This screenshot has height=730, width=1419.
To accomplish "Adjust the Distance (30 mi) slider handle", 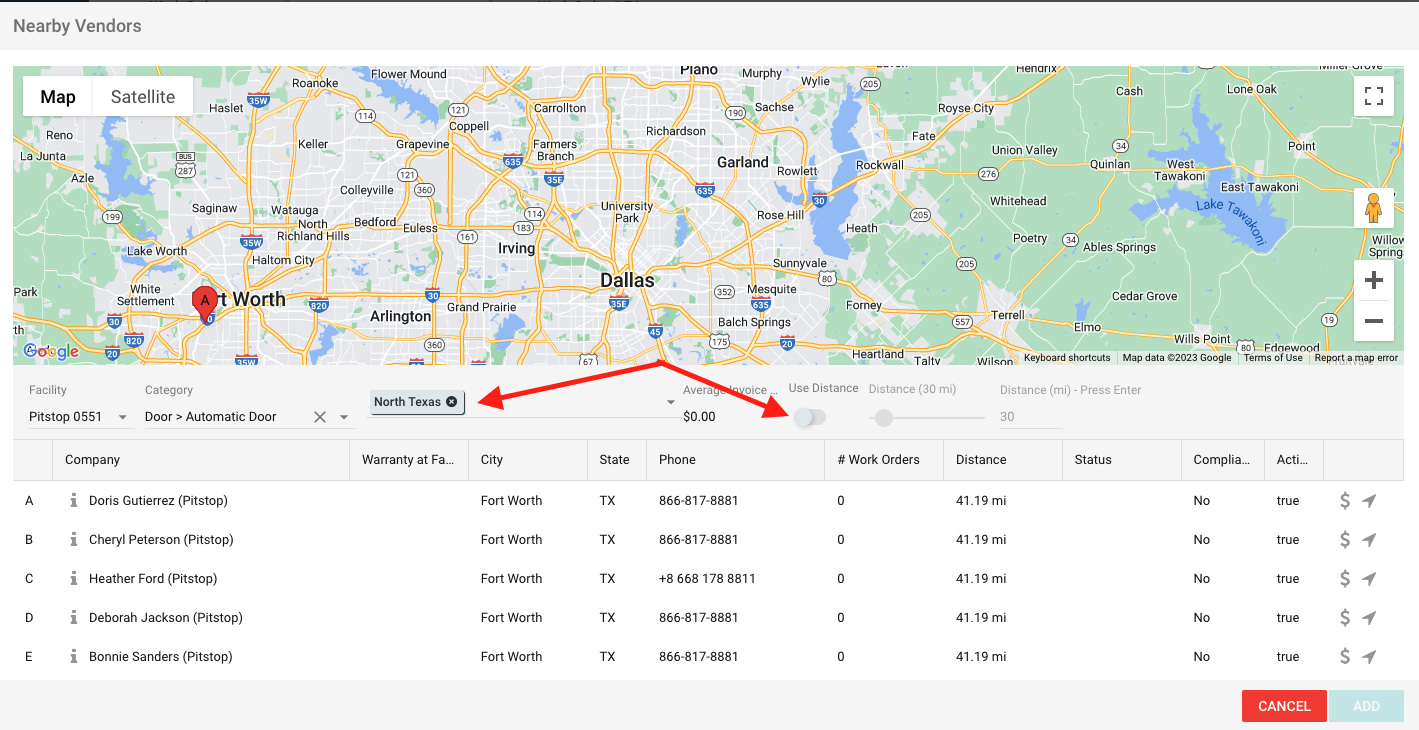I will coord(883,417).
